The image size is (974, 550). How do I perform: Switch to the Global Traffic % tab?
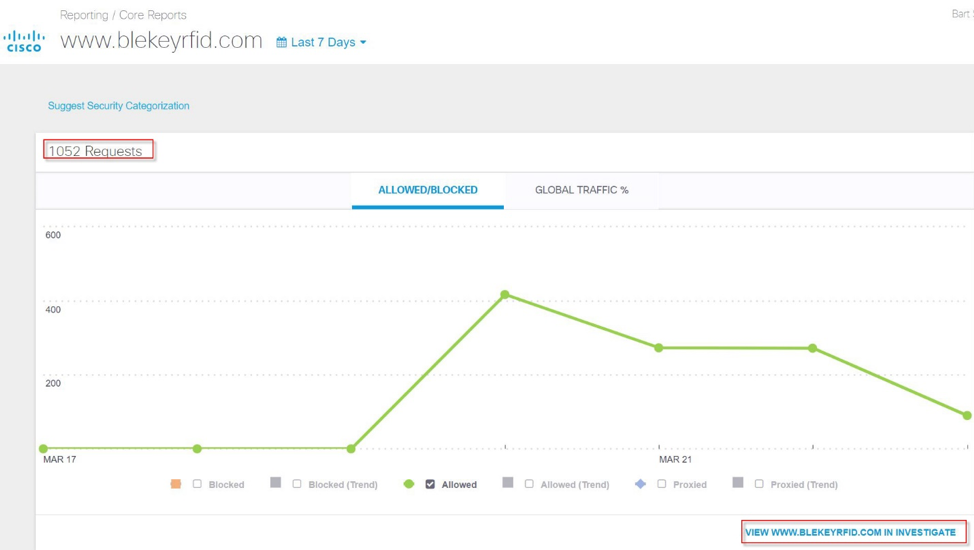point(581,190)
